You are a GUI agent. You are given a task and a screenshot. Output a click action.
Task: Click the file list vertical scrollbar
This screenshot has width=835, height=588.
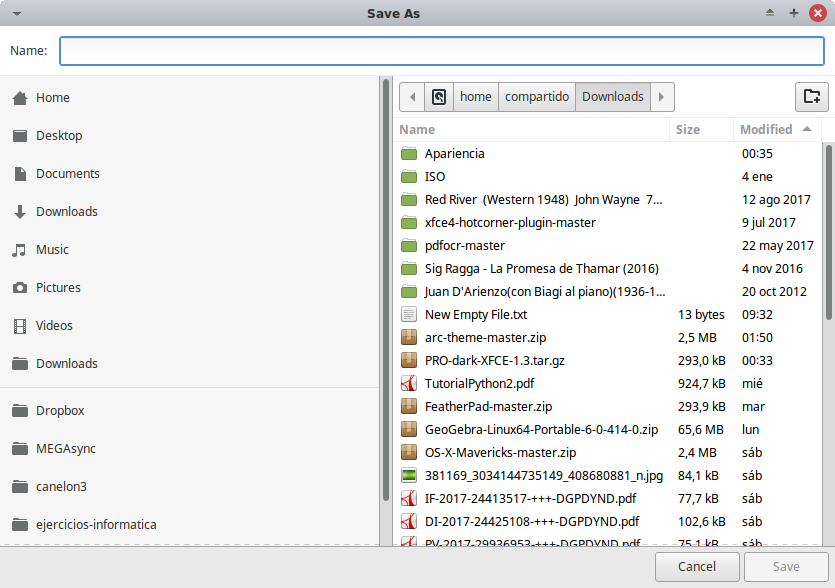pyautogui.click(x=828, y=230)
